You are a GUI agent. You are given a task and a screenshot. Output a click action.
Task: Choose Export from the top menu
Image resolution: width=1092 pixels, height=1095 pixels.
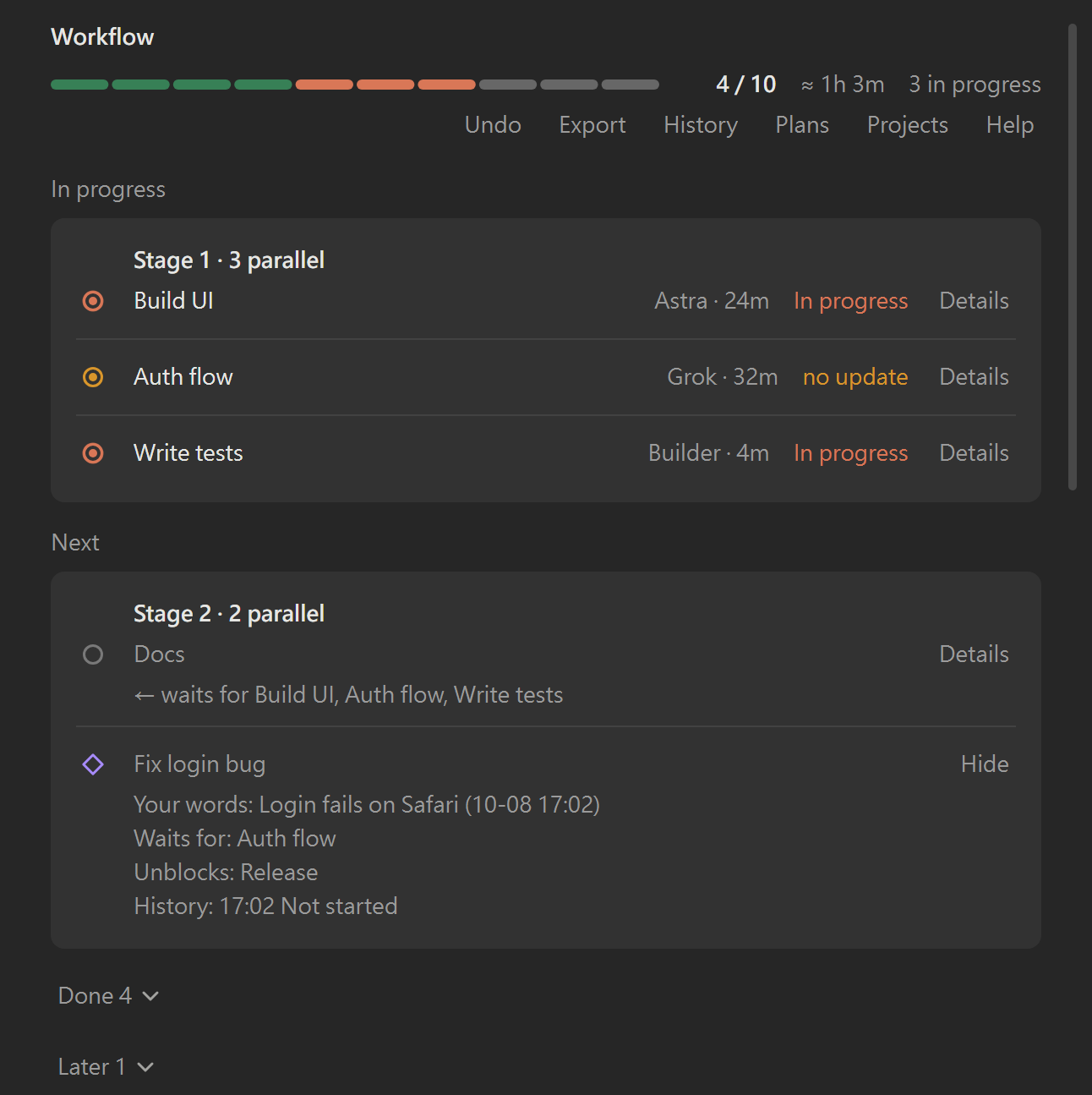click(592, 125)
